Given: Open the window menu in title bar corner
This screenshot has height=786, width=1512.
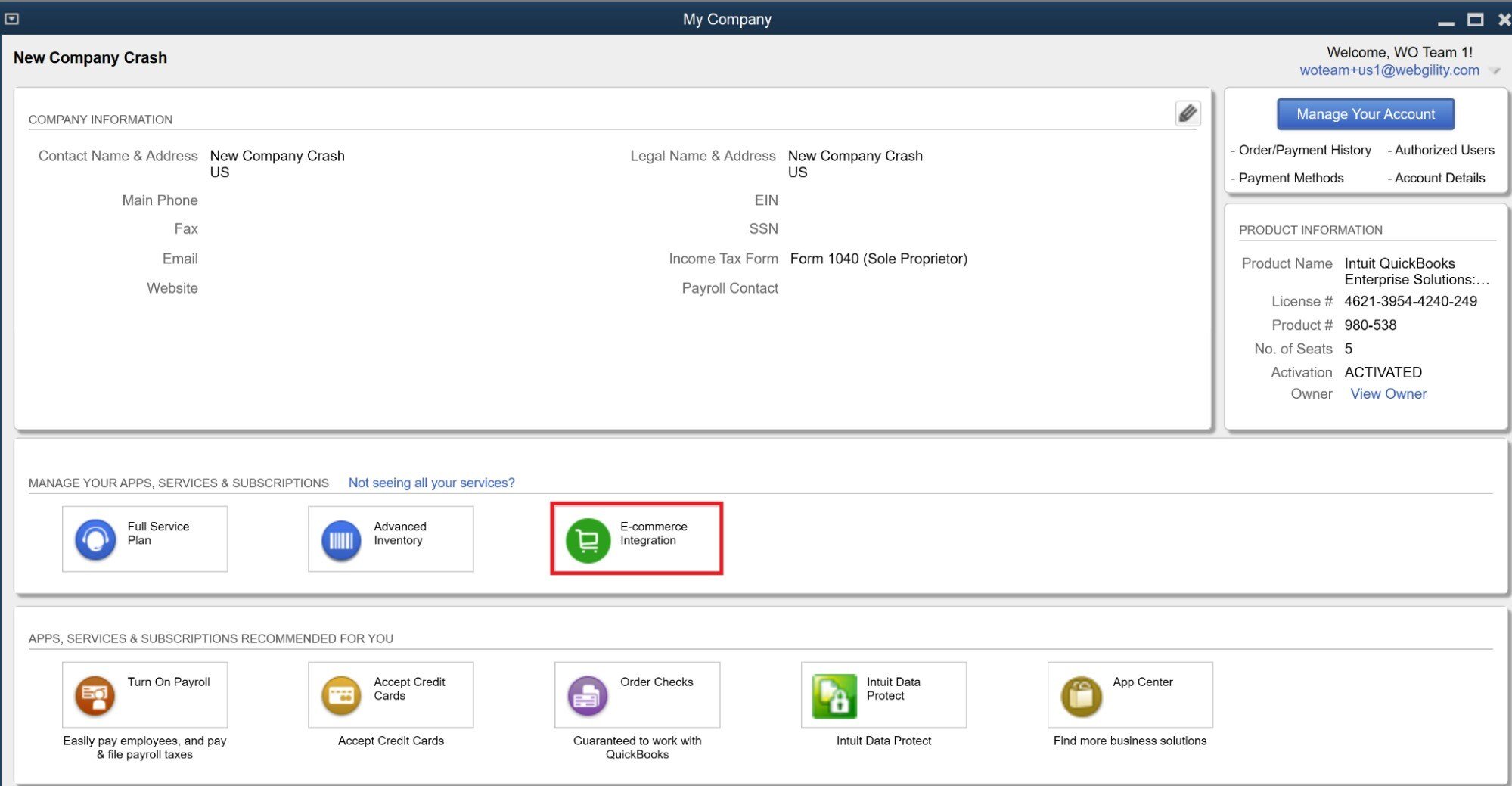Looking at the screenshot, I should pyautogui.click(x=11, y=19).
